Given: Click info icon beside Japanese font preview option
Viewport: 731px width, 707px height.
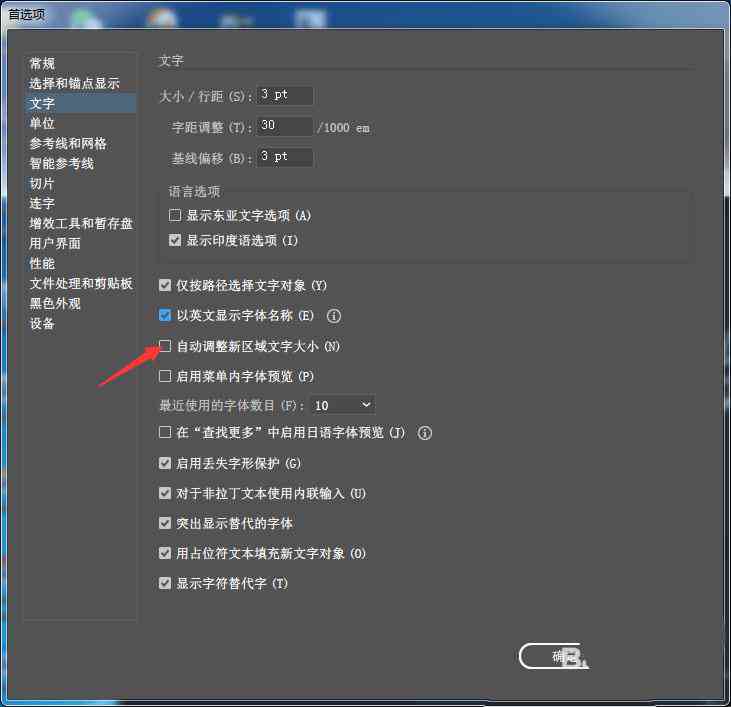Looking at the screenshot, I should pyautogui.click(x=425, y=433).
